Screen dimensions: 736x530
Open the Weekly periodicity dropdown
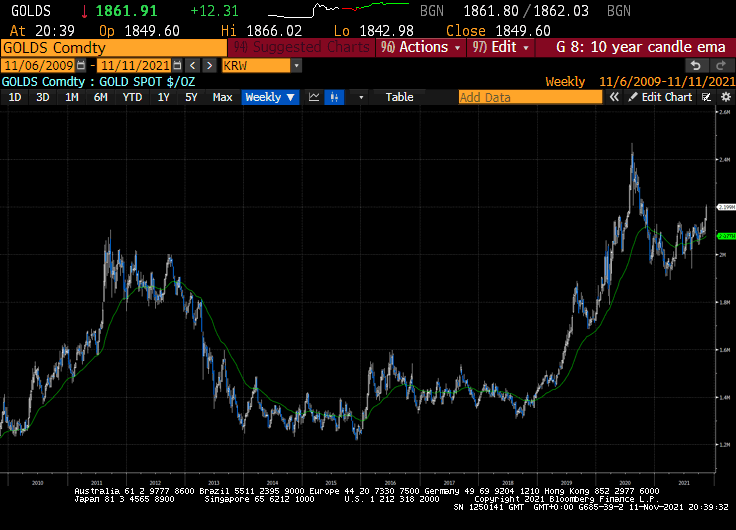coord(270,97)
